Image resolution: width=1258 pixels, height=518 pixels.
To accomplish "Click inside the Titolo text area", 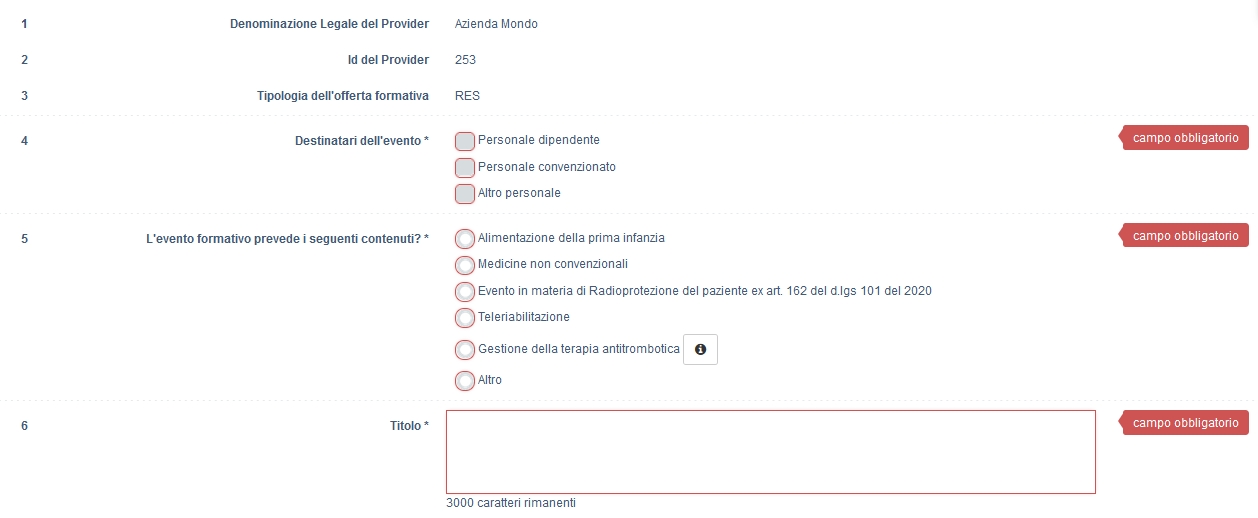I will click(x=770, y=452).
